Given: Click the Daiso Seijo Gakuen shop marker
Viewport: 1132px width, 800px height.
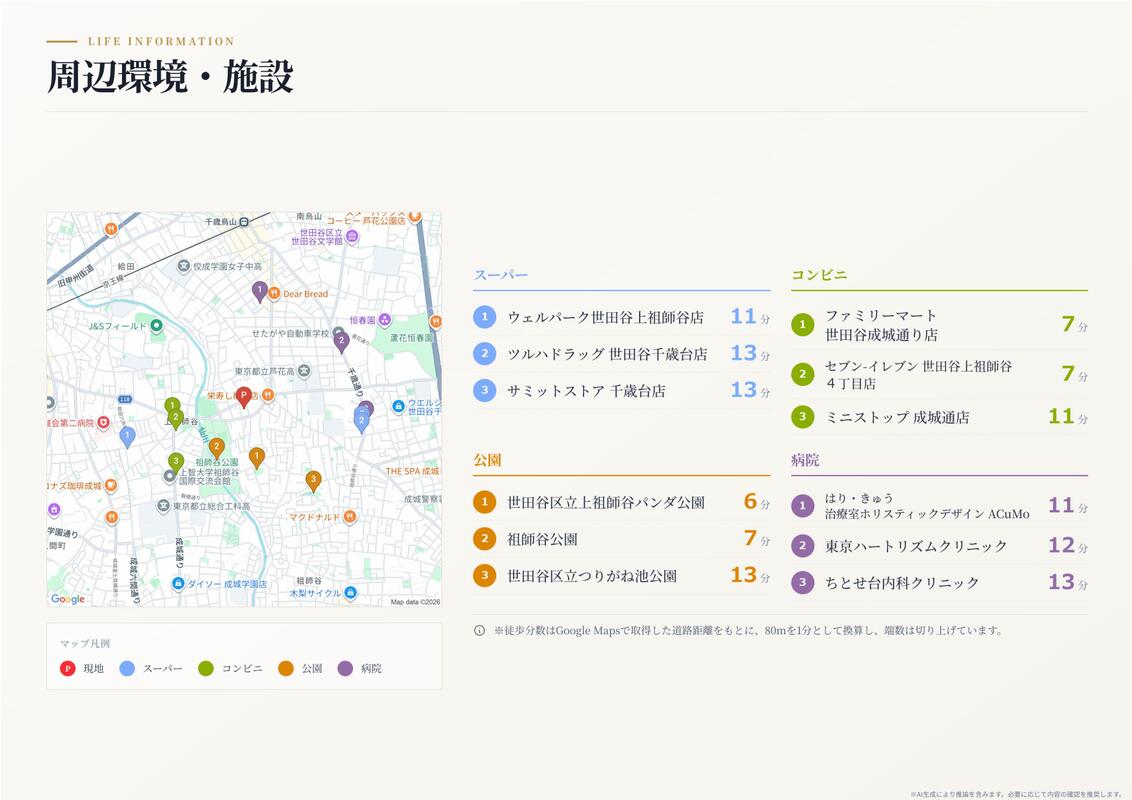Looking at the screenshot, I should pos(178,583).
